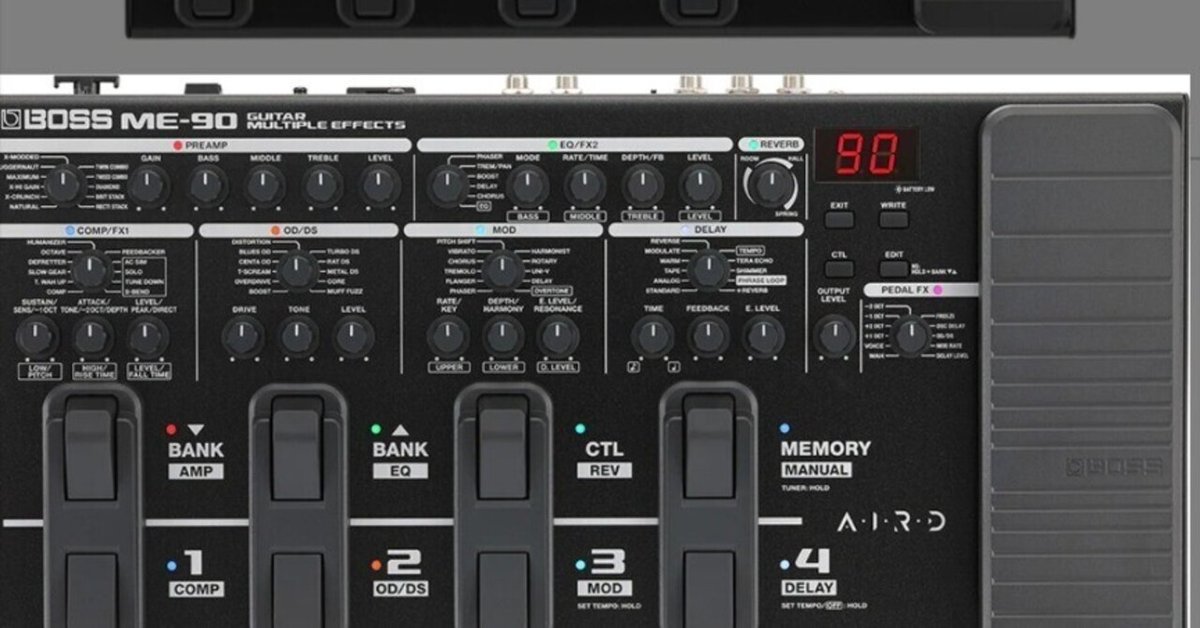
Task: Adjust the PREAMP TREBLE knob
Action: 322,186
